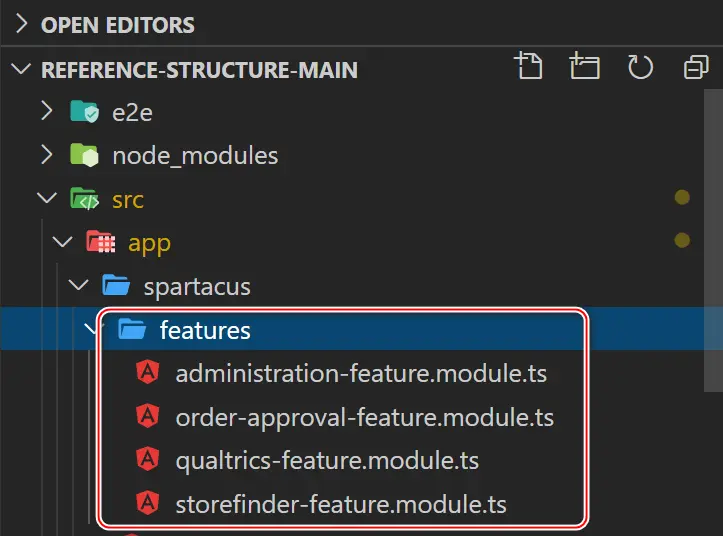The height and width of the screenshot is (536, 723).
Task: Collapse the app folder chevron
Action: [x=62, y=243]
